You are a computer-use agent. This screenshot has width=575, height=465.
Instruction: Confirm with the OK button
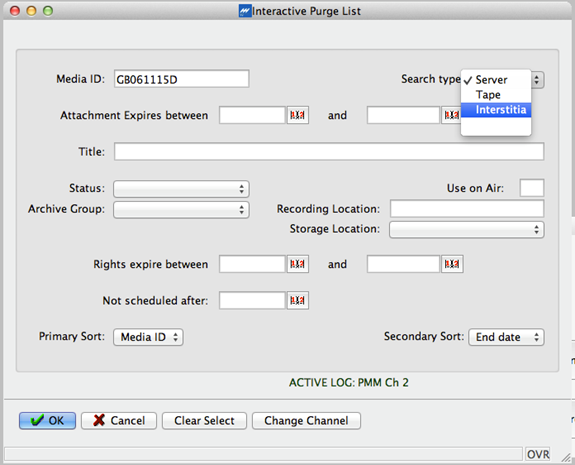pyautogui.click(x=48, y=421)
